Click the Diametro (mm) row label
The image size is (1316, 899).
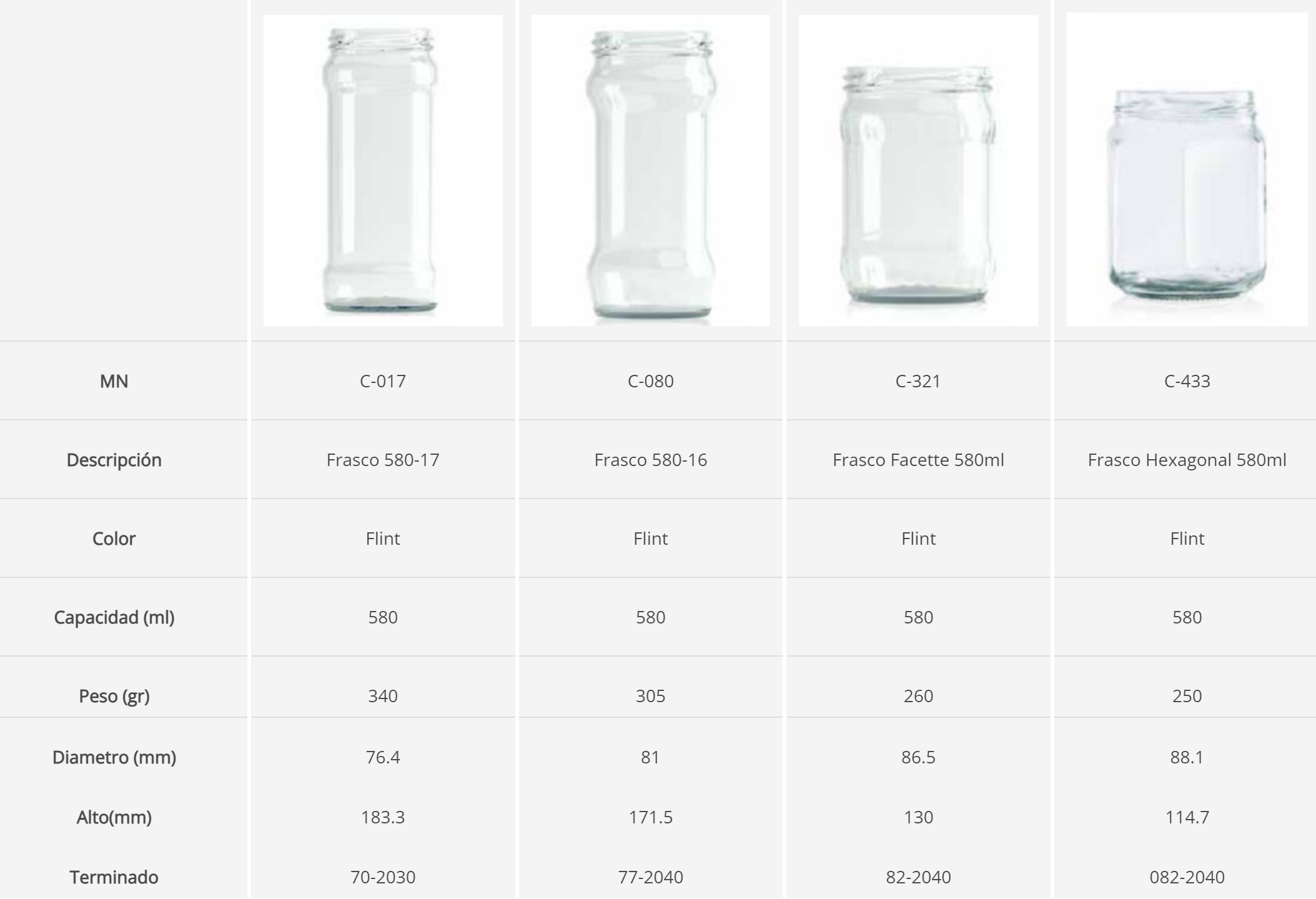tap(114, 757)
